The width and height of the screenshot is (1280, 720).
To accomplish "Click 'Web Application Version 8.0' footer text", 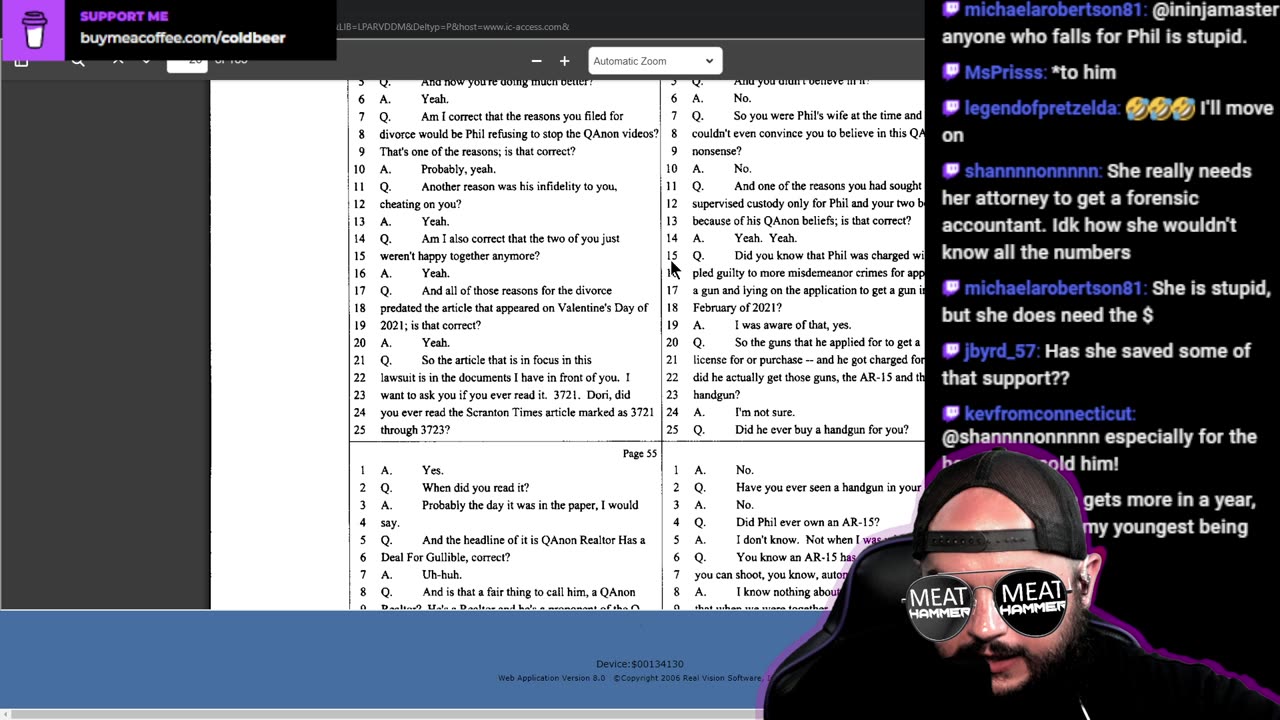I will (552, 678).
